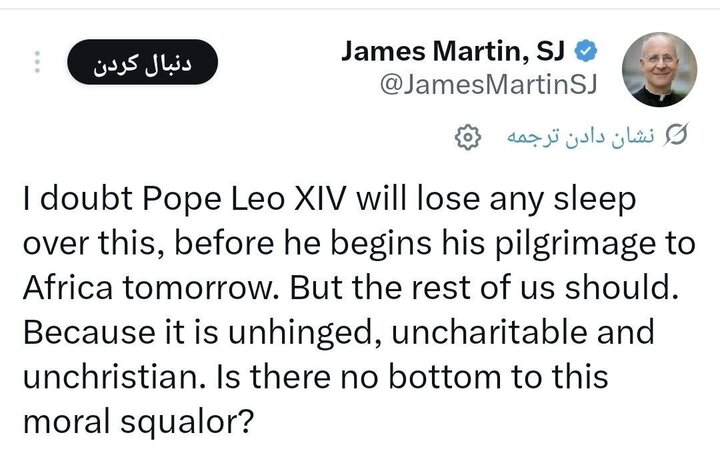Image resolution: width=720 pixels, height=475 pixels.
Task: Open the three-dot more options menu
Action: pos(37,61)
